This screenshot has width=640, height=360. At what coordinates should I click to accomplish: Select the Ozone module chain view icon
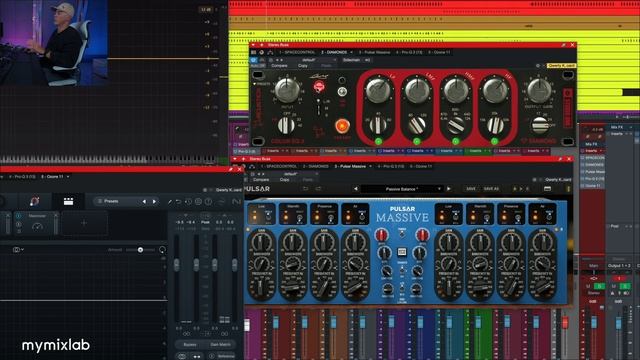click(69, 201)
